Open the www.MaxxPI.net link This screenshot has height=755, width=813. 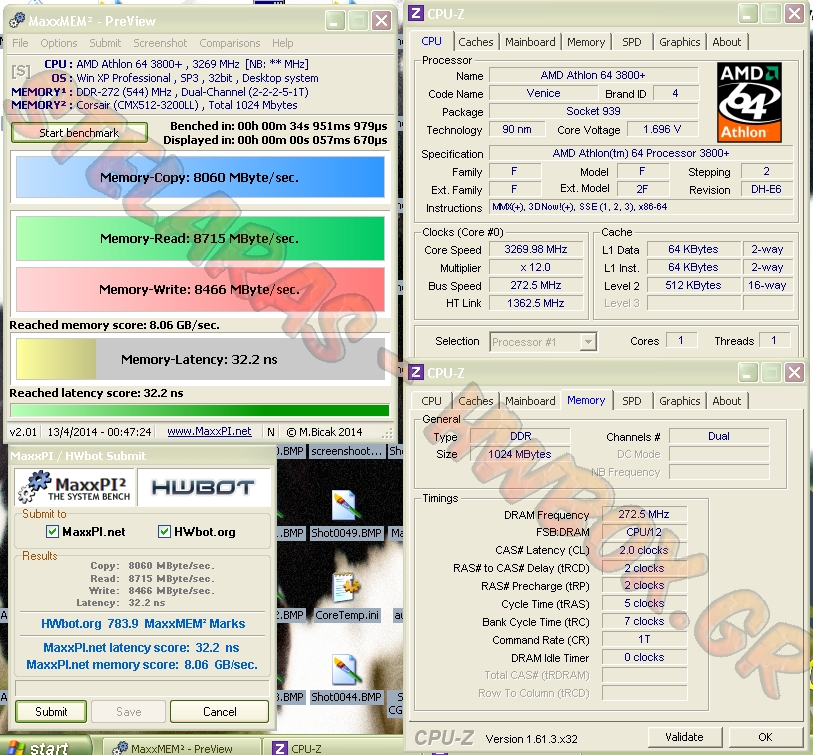pyautogui.click(x=209, y=431)
